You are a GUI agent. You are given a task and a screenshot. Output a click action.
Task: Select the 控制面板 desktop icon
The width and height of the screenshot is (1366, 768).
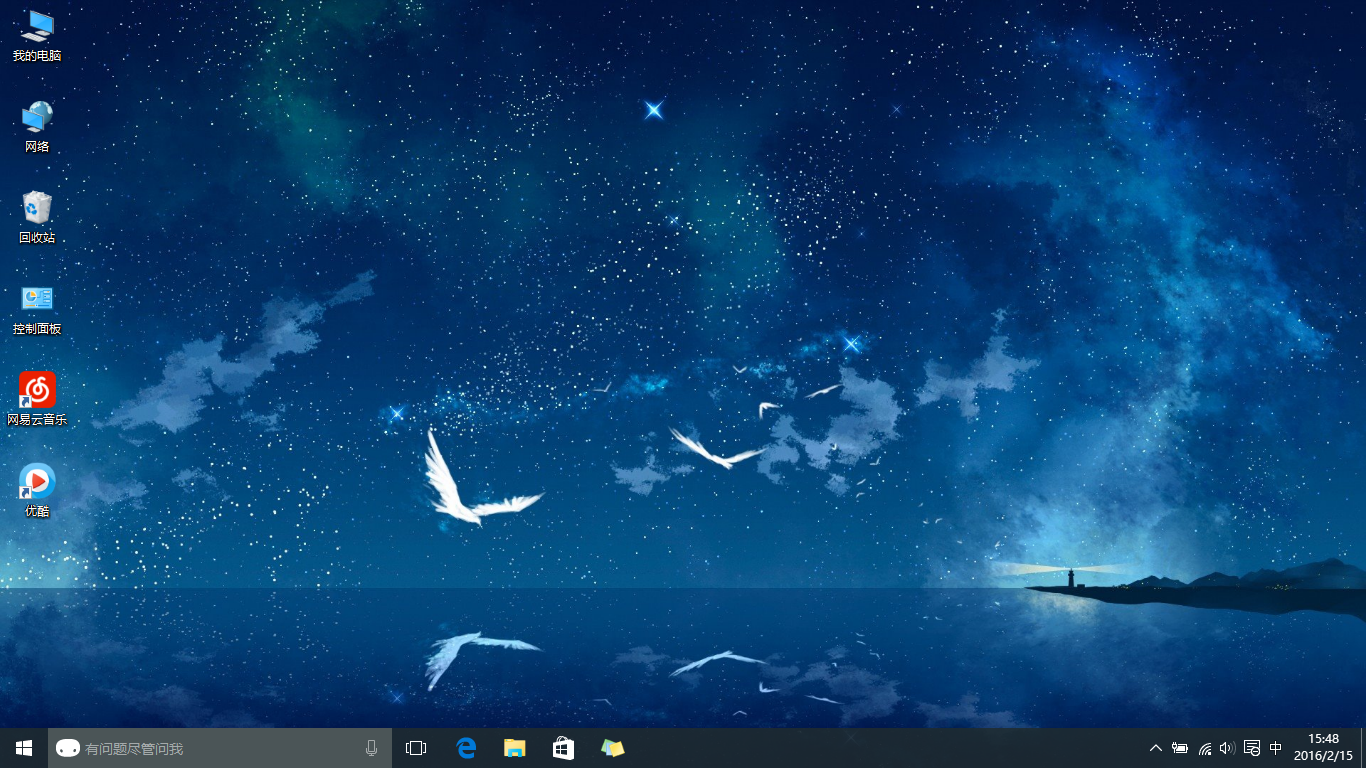[37, 309]
